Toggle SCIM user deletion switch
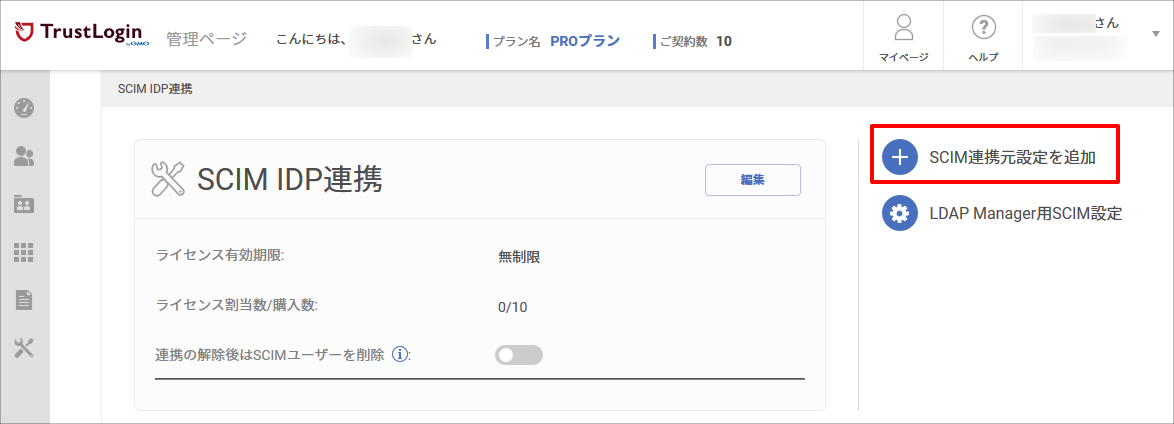1174x424 pixels. click(519, 355)
